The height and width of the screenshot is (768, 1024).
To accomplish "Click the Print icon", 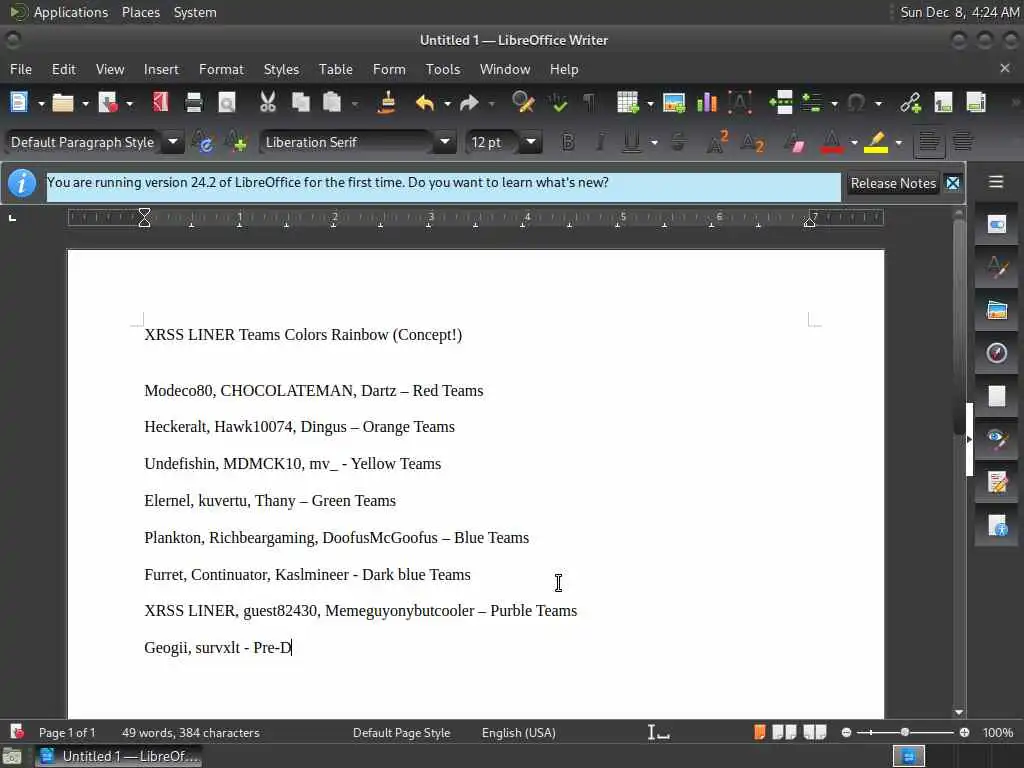I will pyautogui.click(x=194, y=103).
